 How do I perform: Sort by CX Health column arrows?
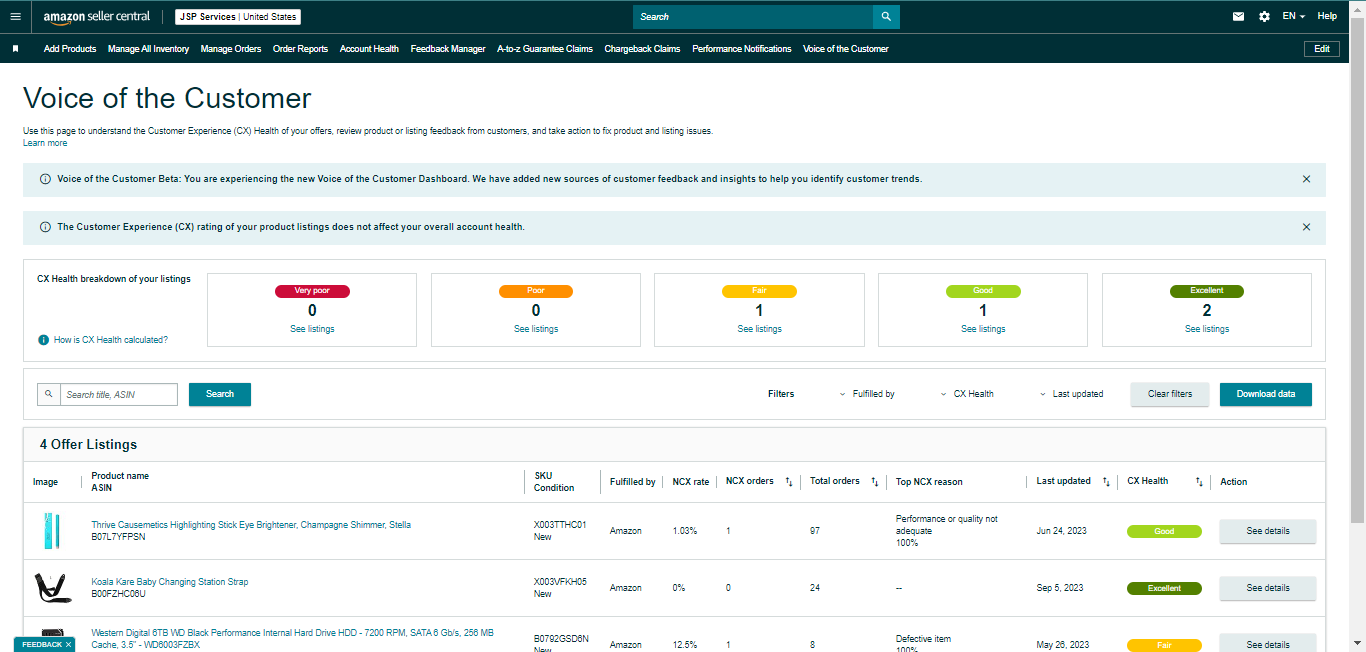click(x=1199, y=482)
